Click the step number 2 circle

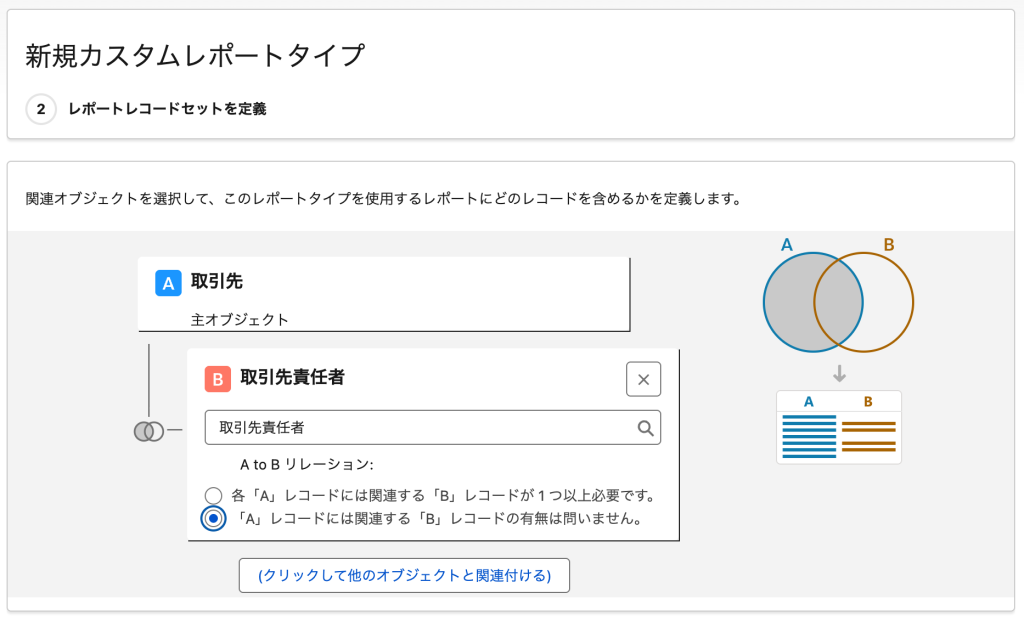pyautogui.click(x=41, y=109)
